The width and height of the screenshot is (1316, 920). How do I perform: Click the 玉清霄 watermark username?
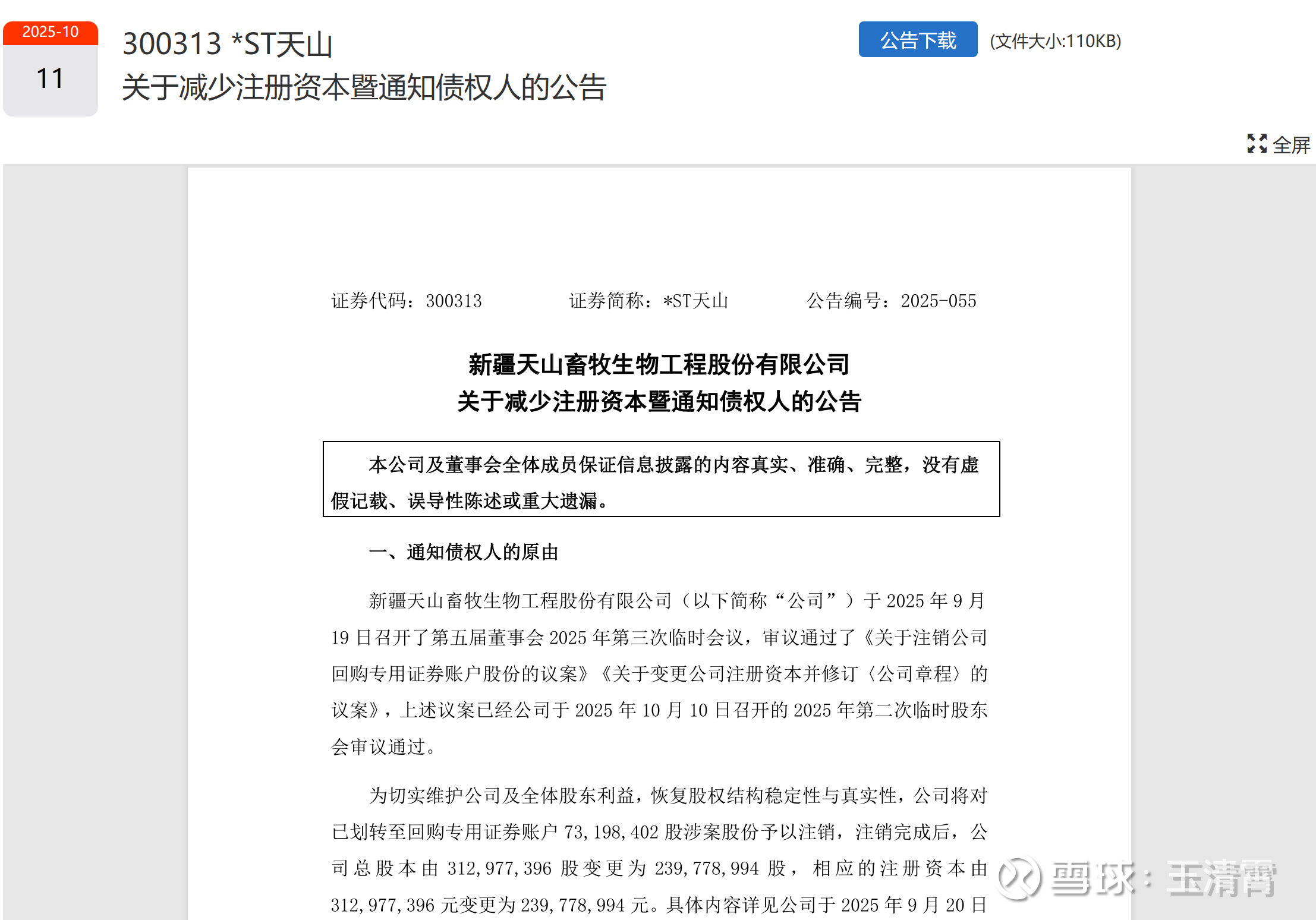[1221, 878]
